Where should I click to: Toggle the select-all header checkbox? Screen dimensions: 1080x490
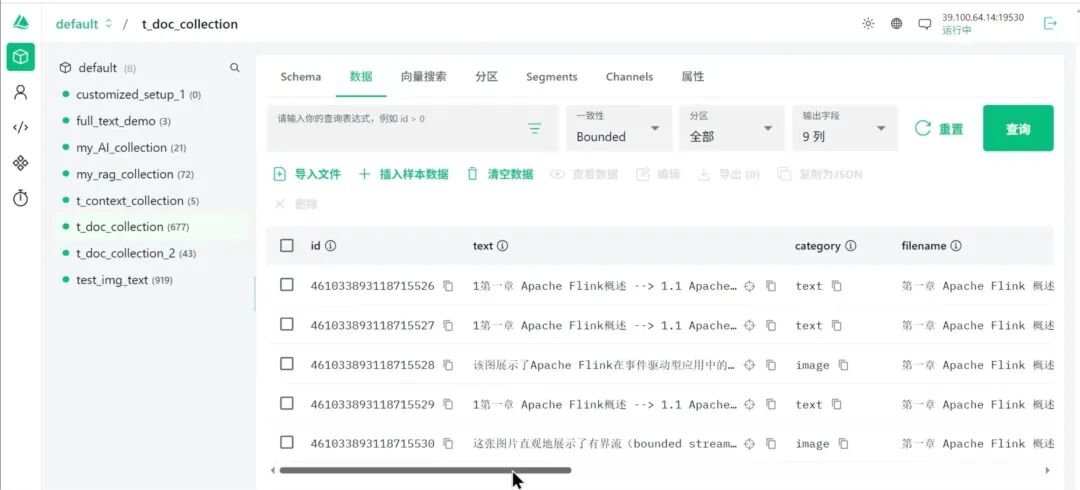click(x=287, y=245)
